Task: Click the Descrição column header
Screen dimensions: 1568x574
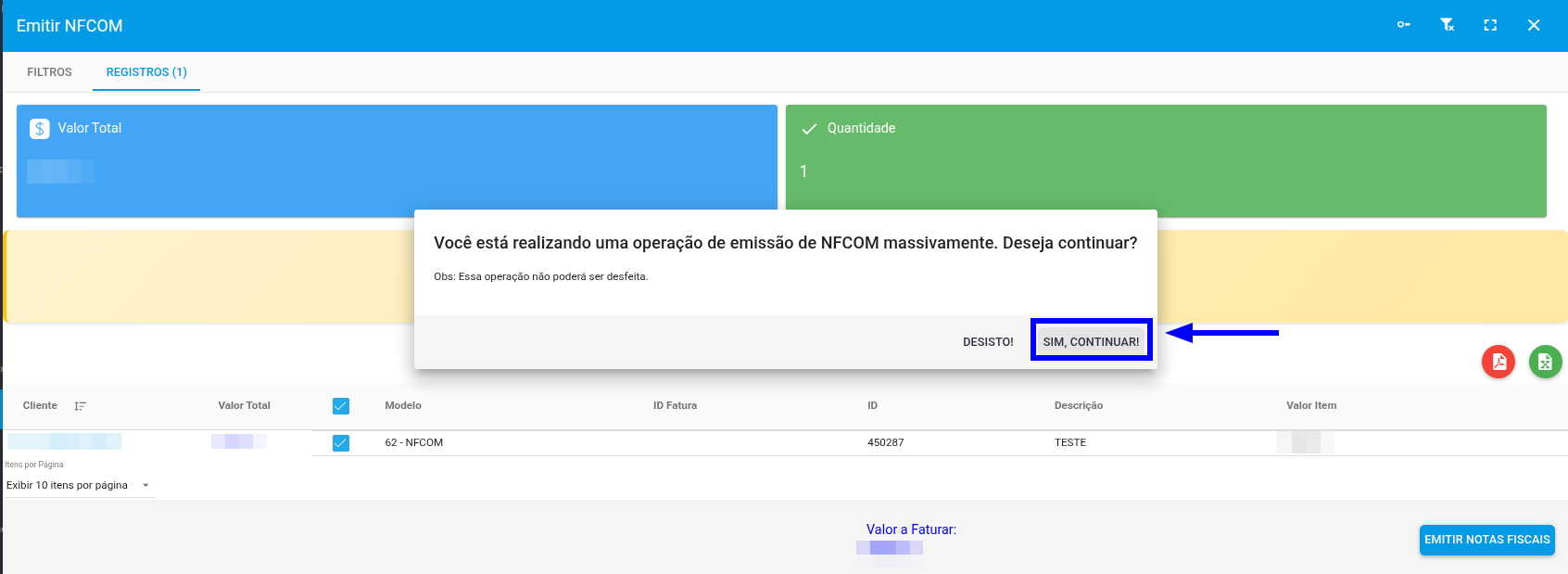Action: coord(1079,405)
